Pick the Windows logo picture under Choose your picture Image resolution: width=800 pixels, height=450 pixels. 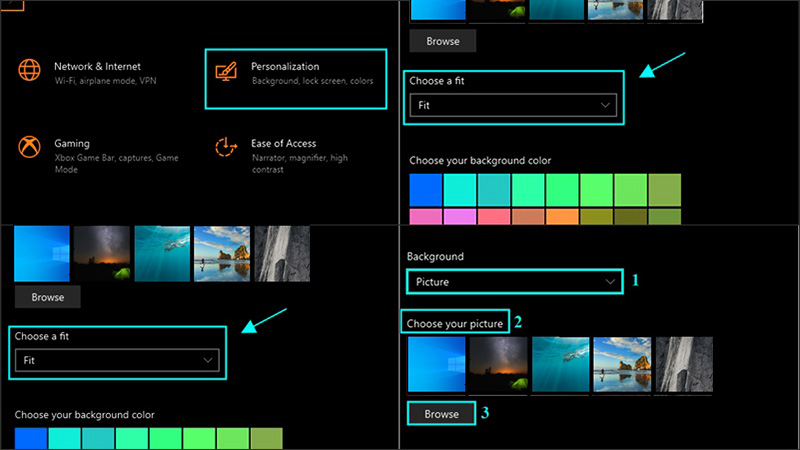(437, 364)
